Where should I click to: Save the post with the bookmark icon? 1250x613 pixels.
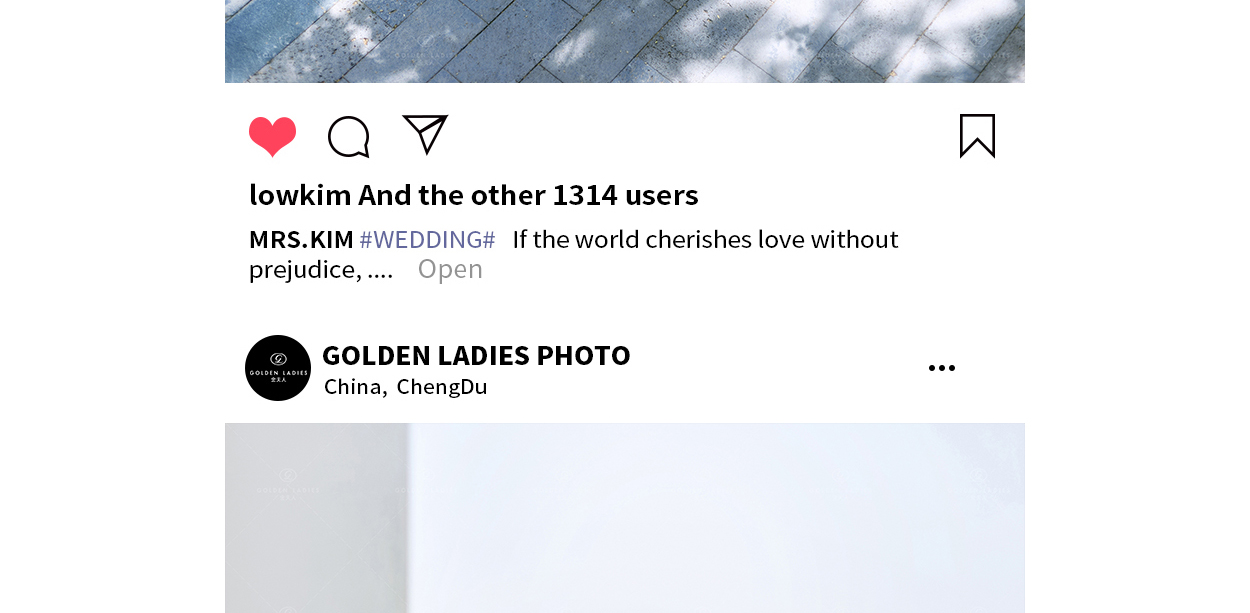tap(977, 136)
